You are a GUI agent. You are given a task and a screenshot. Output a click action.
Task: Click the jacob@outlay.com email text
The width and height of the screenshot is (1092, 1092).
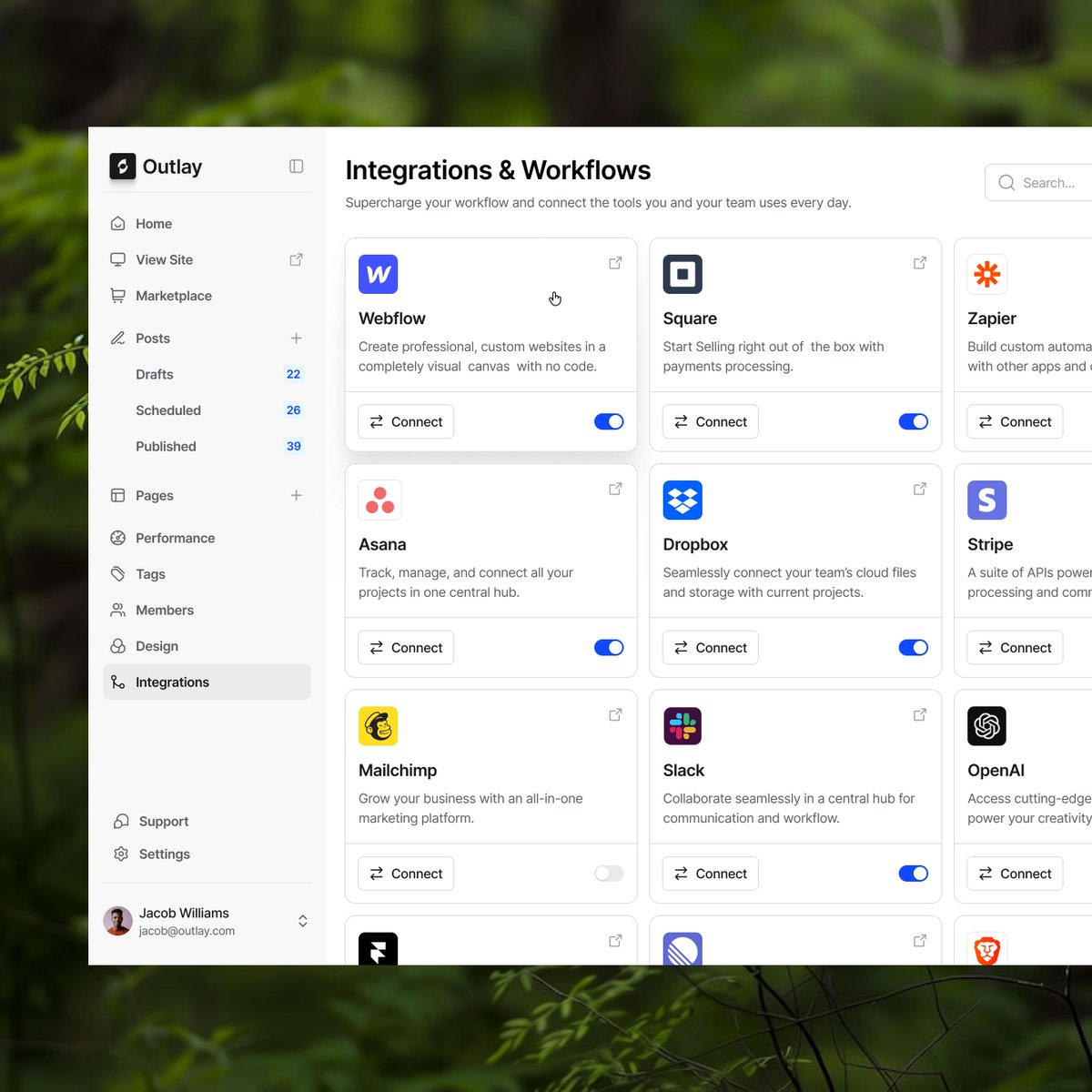tap(187, 931)
